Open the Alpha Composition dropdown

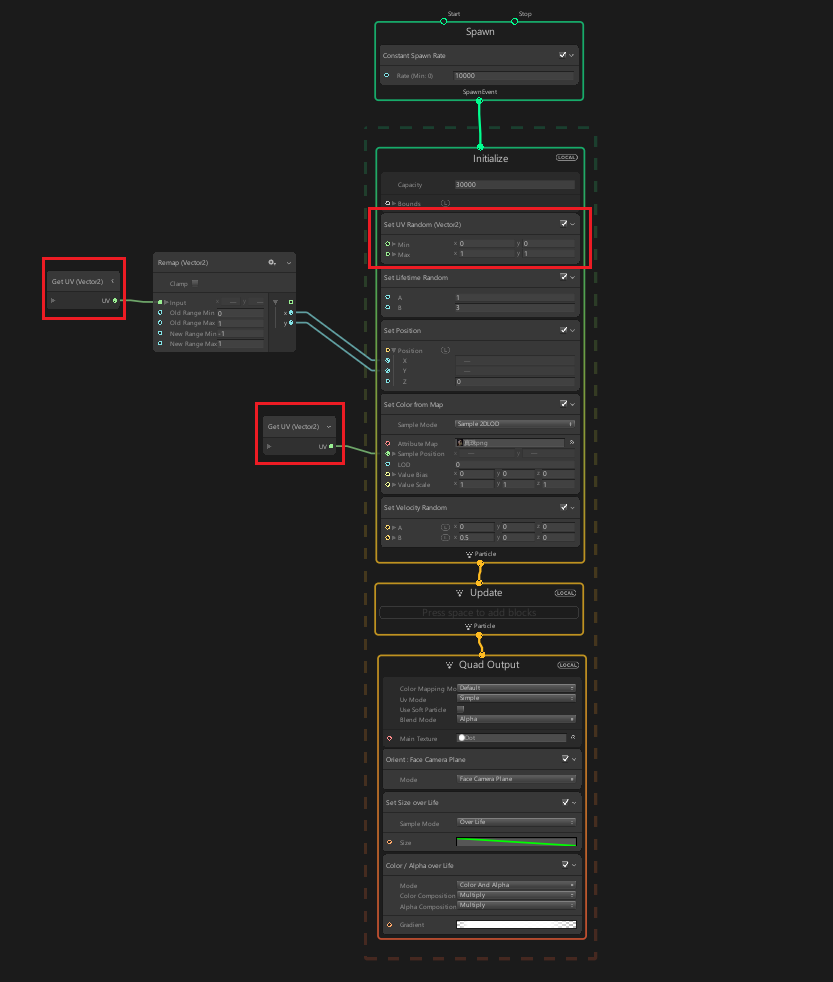pyautogui.click(x=516, y=905)
